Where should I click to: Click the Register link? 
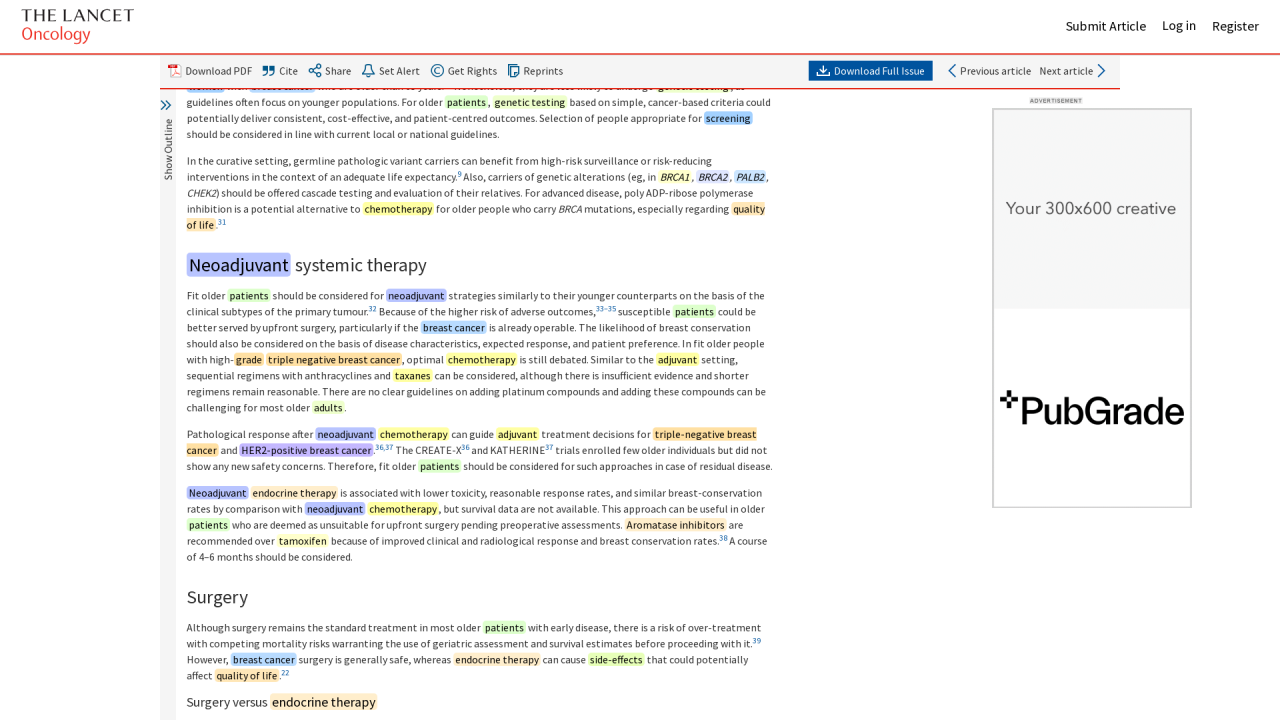1235,26
